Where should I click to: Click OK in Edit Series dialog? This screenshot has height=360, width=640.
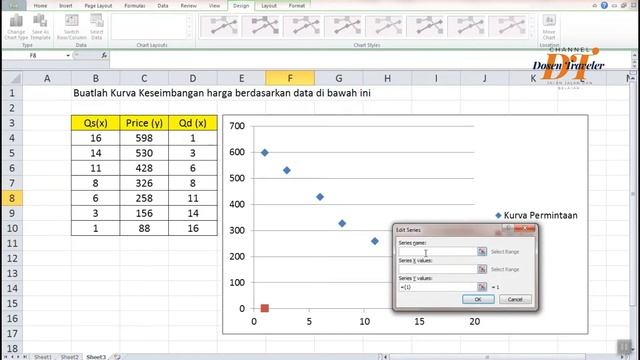(478, 299)
